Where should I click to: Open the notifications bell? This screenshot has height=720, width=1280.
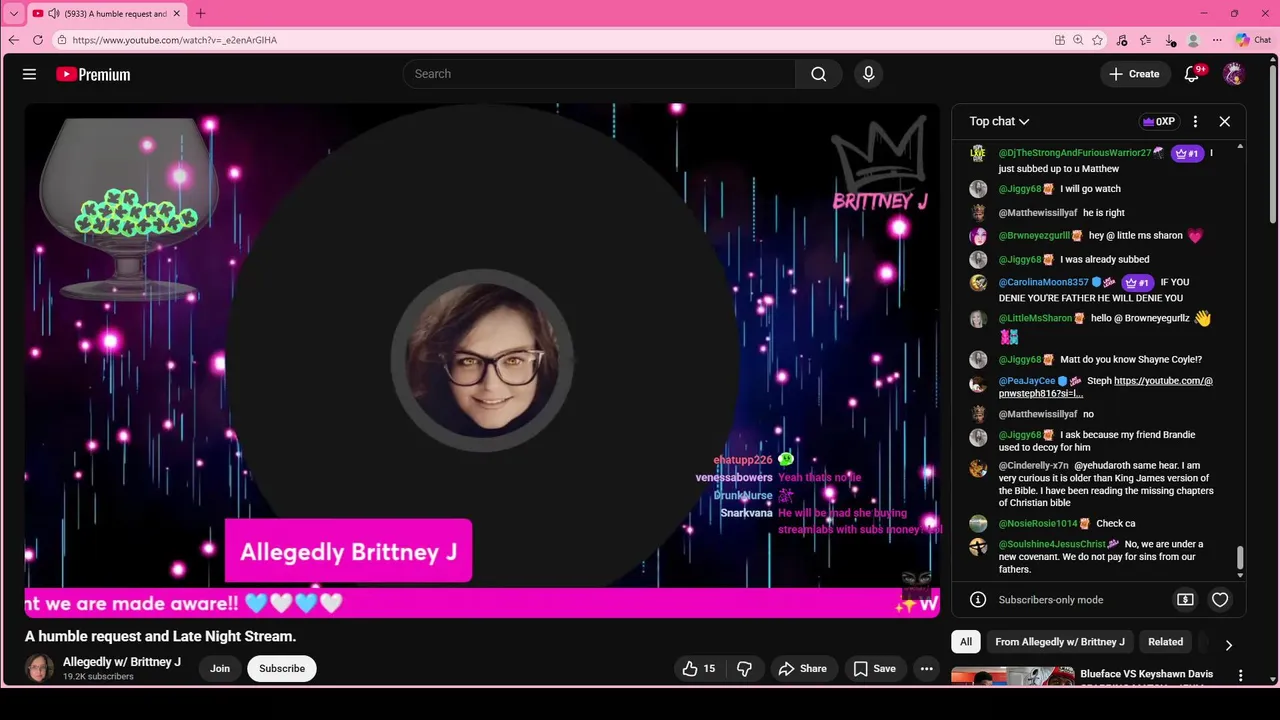[1192, 74]
